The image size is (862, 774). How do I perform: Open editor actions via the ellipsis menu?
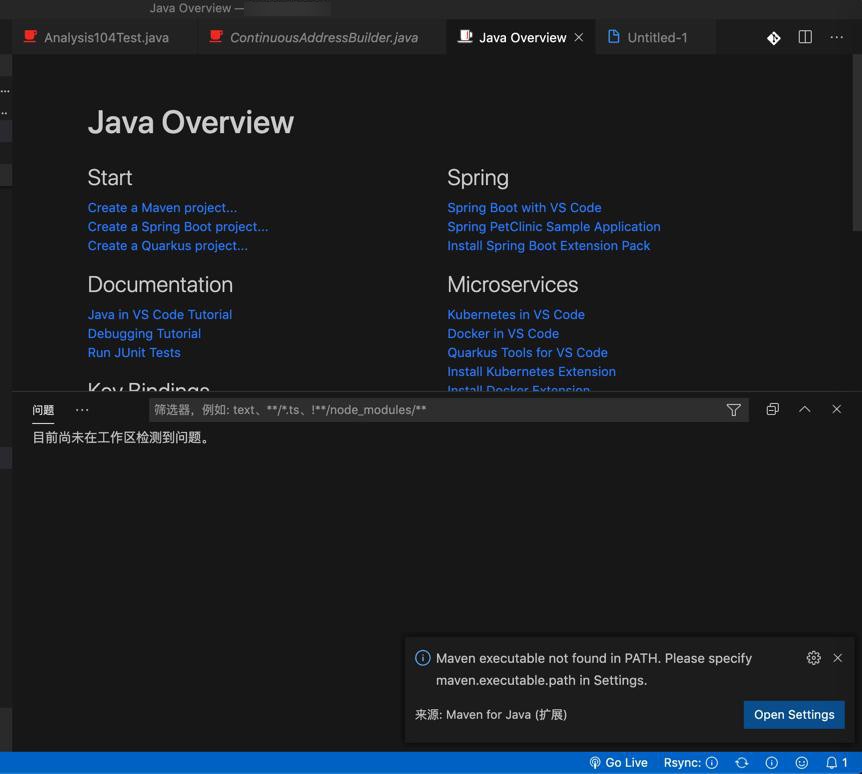836,37
